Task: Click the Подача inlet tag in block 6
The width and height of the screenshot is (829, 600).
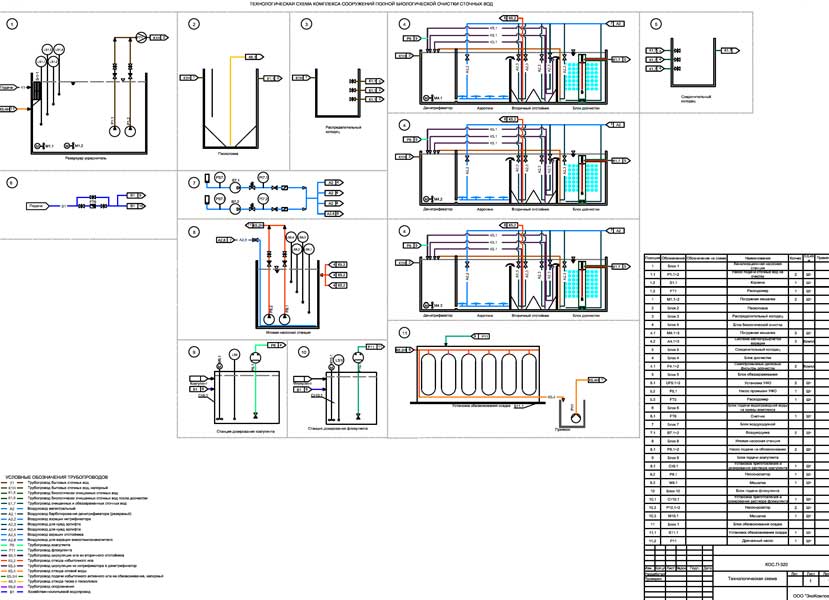Action: click(x=36, y=205)
